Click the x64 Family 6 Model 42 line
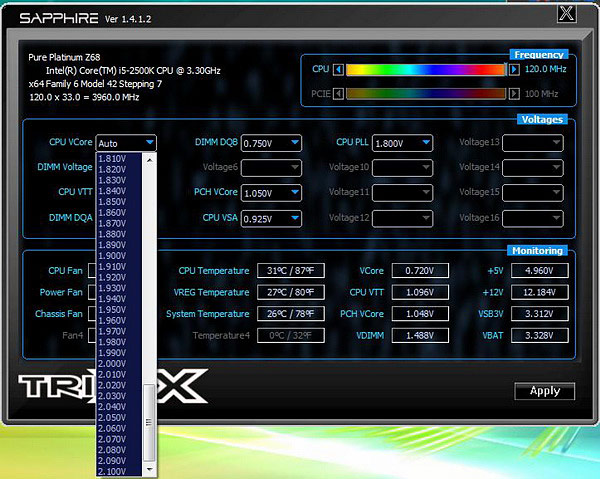The image size is (600, 479). point(95,84)
